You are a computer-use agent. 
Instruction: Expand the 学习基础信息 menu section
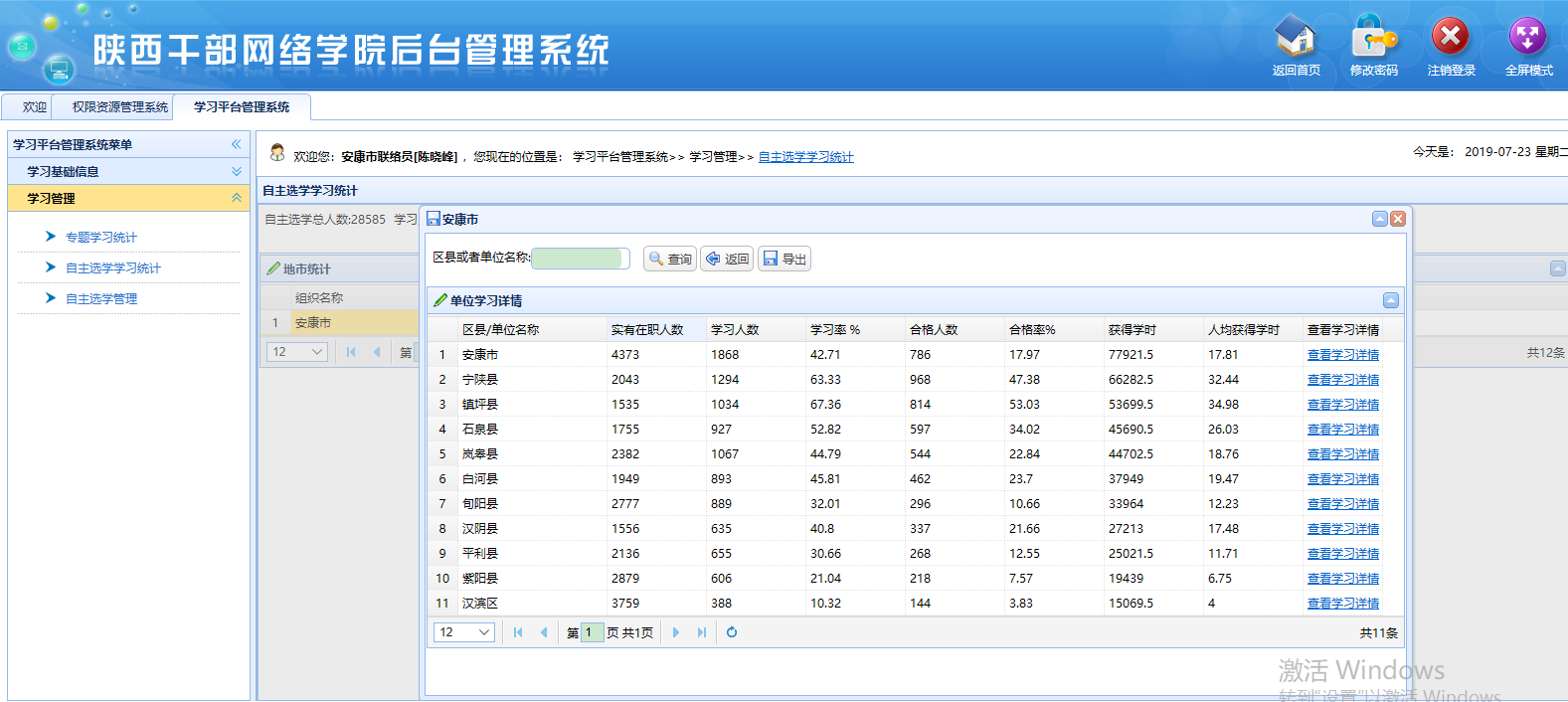tap(237, 171)
